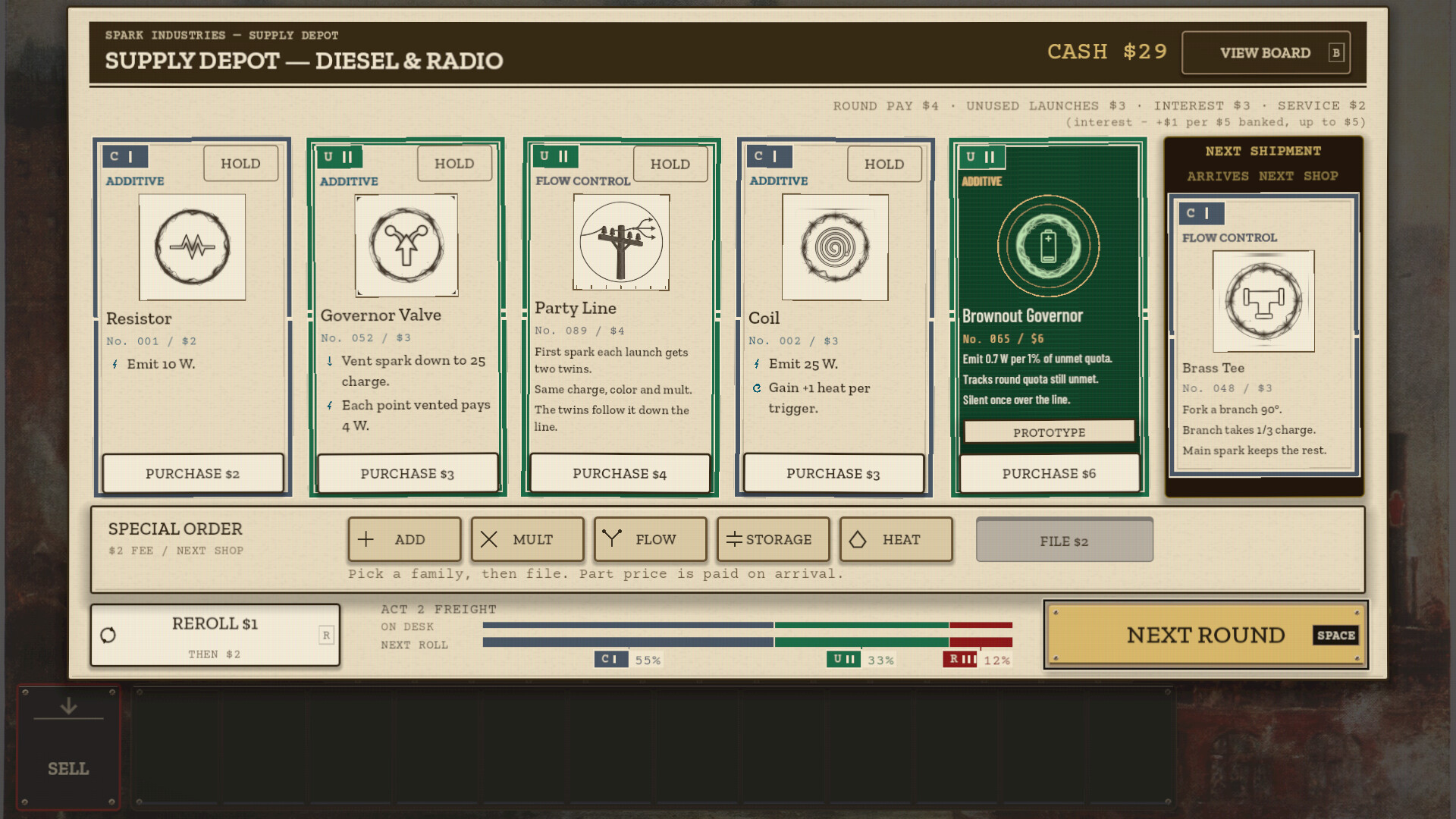Toggle HOLD on the Coil card
This screenshot has height=819, width=1456.
point(884,164)
